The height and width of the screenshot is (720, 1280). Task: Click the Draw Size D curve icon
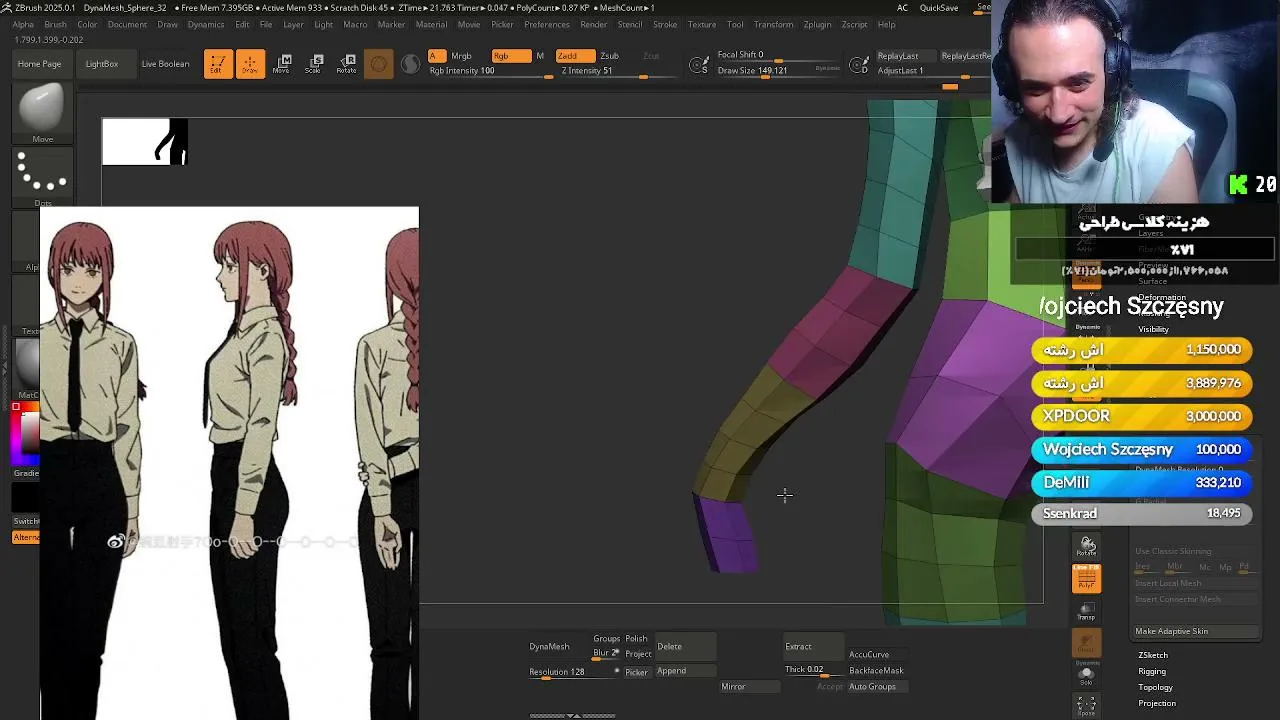(x=859, y=66)
